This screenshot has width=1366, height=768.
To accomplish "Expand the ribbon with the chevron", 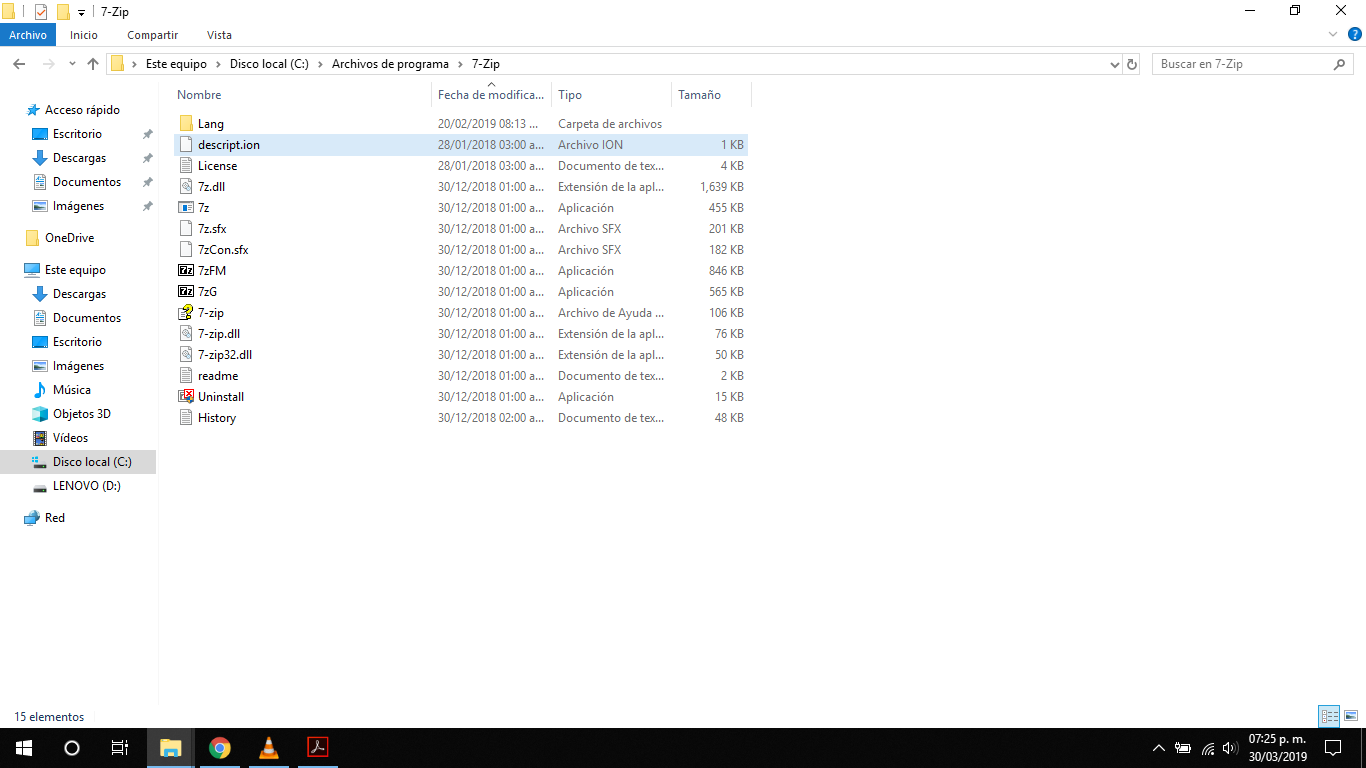I will point(1332,35).
